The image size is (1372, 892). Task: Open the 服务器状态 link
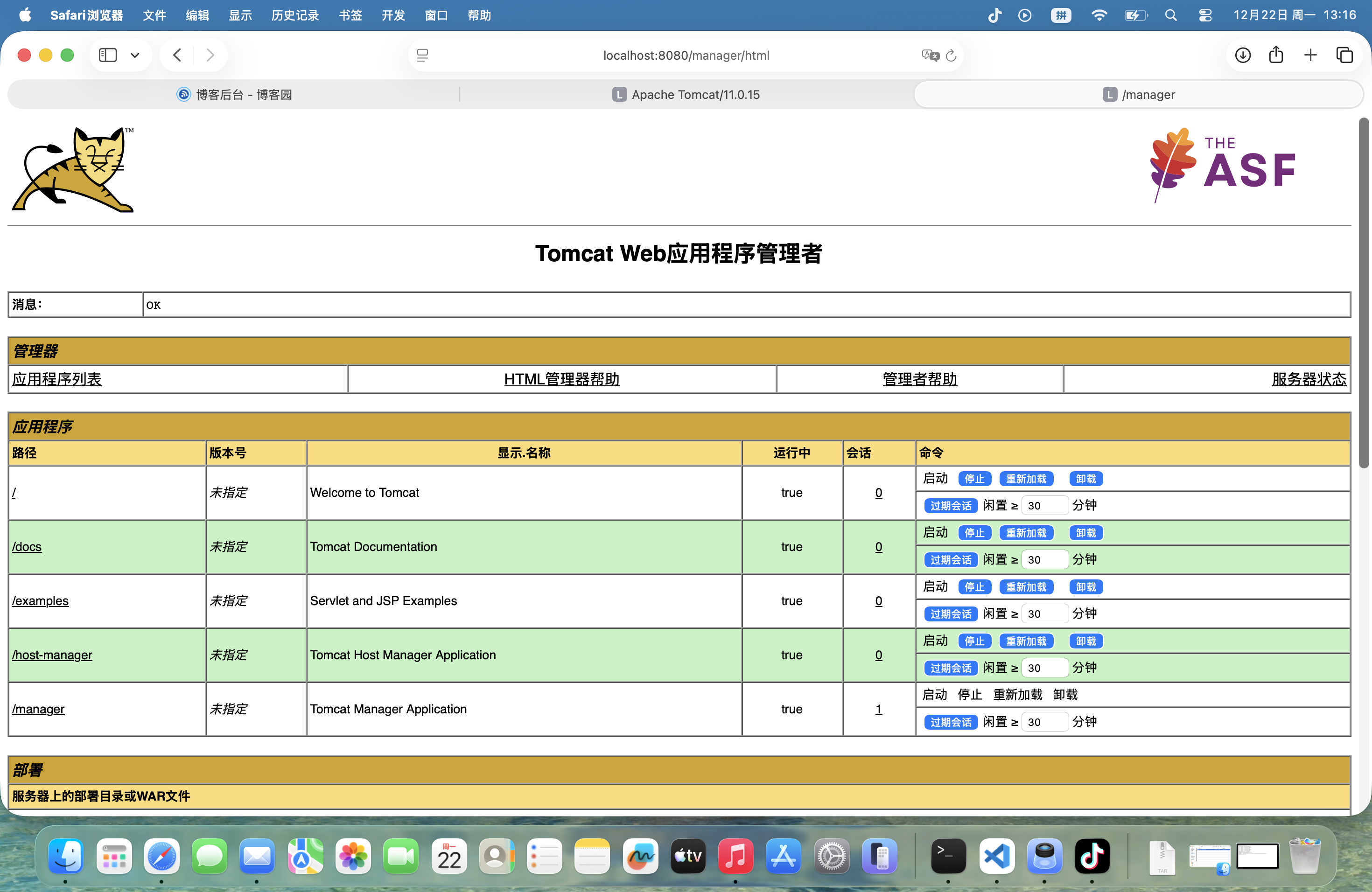(1309, 379)
